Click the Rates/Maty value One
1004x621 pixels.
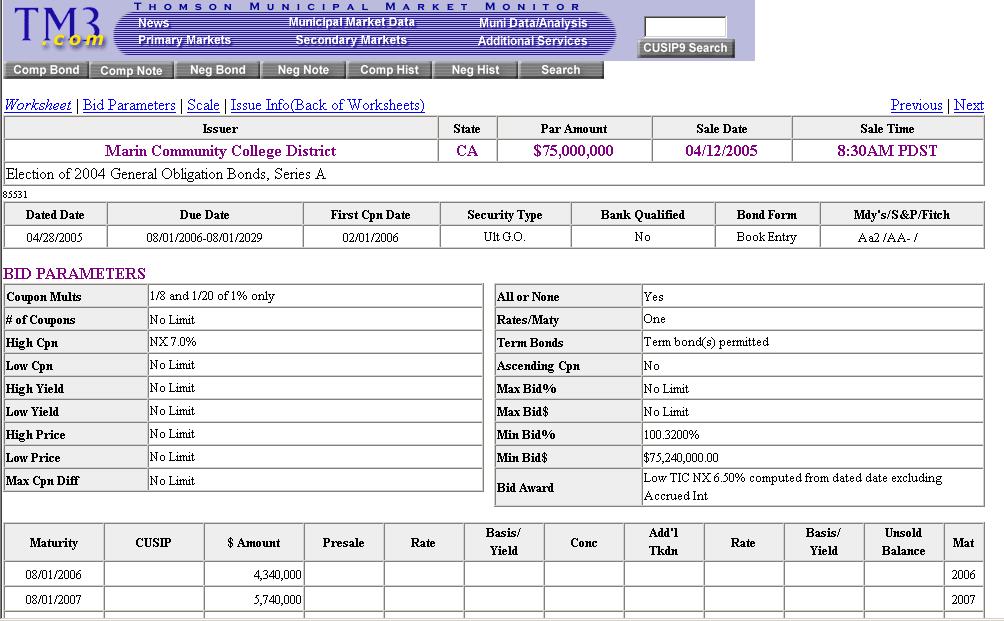(x=654, y=319)
